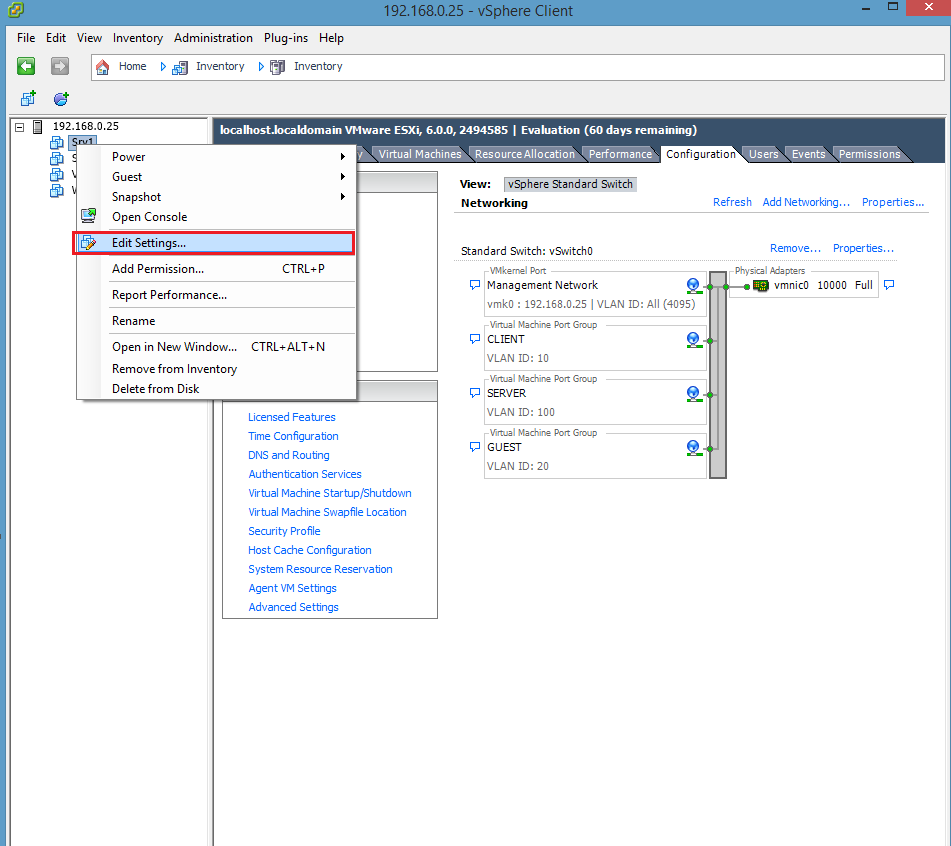The height and width of the screenshot is (846, 951).
Task: Click Networking Properties link at top
Action: point(893,202)
